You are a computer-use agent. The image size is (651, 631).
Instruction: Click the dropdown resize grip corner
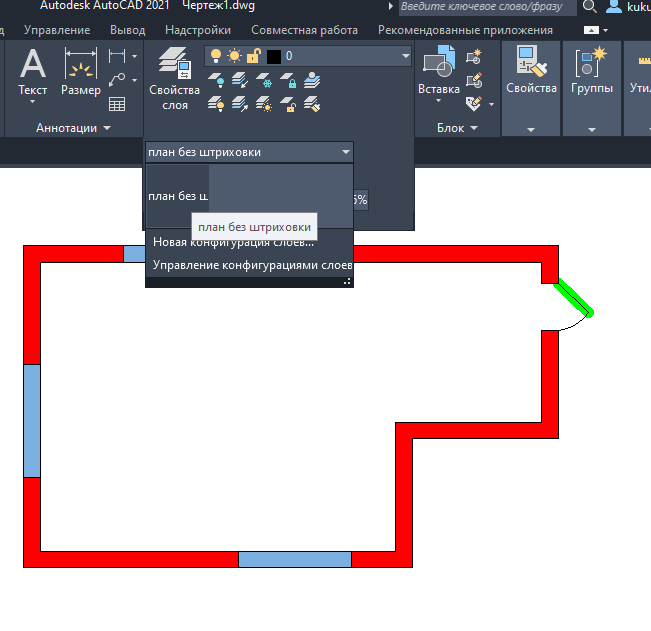(347, 282)
